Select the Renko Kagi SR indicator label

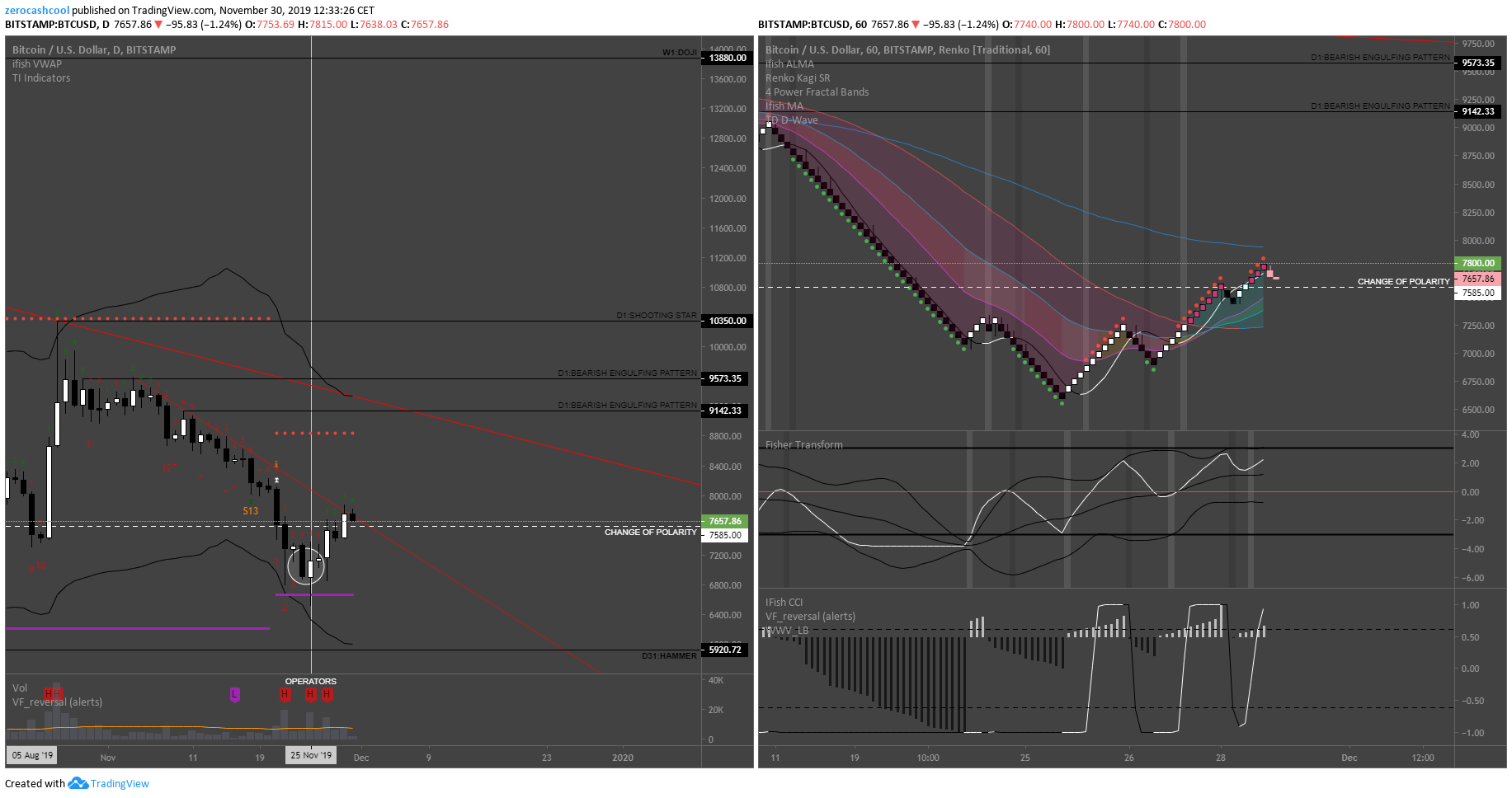point(798,77)
